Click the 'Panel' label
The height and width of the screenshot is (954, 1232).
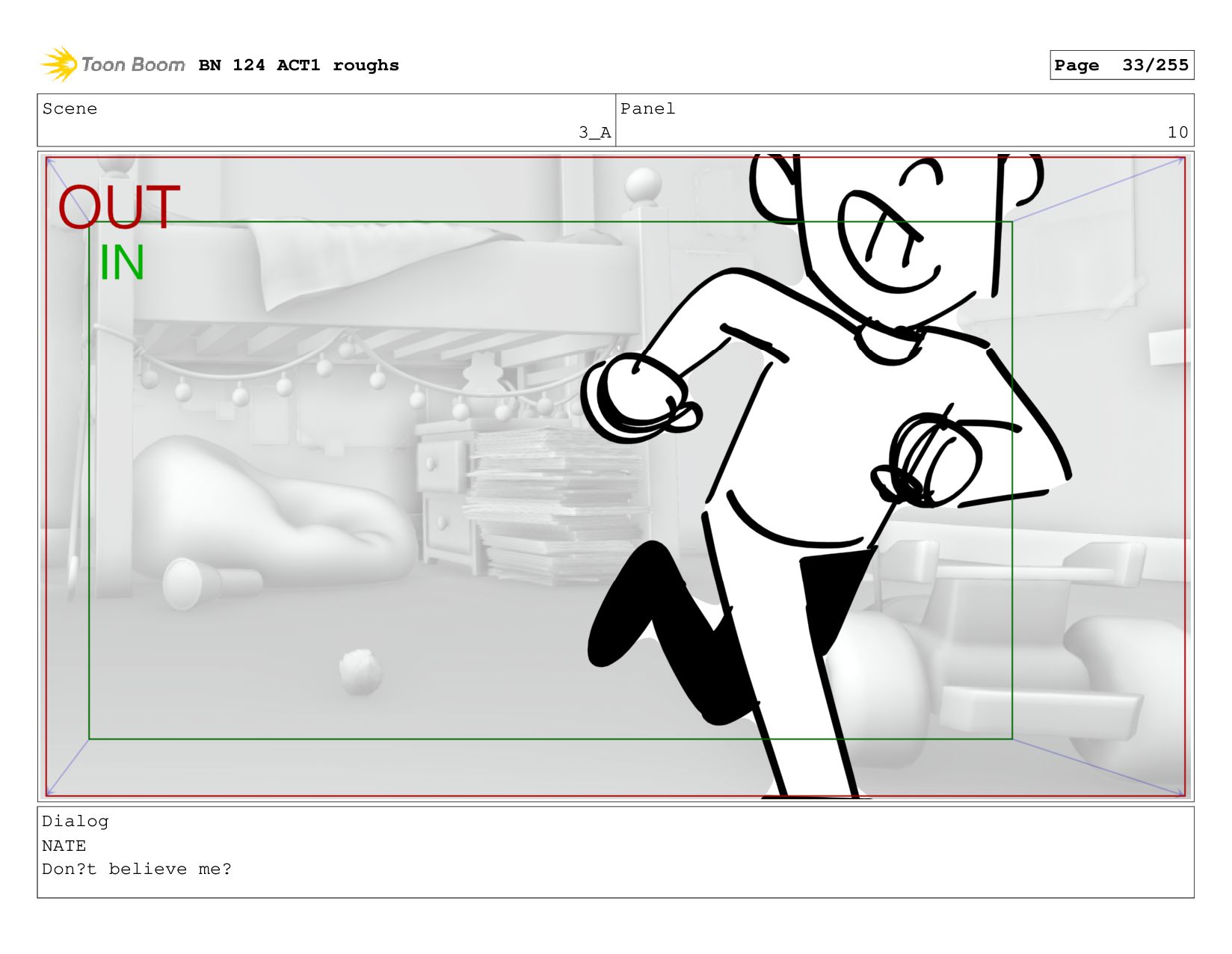click(647, 108)
